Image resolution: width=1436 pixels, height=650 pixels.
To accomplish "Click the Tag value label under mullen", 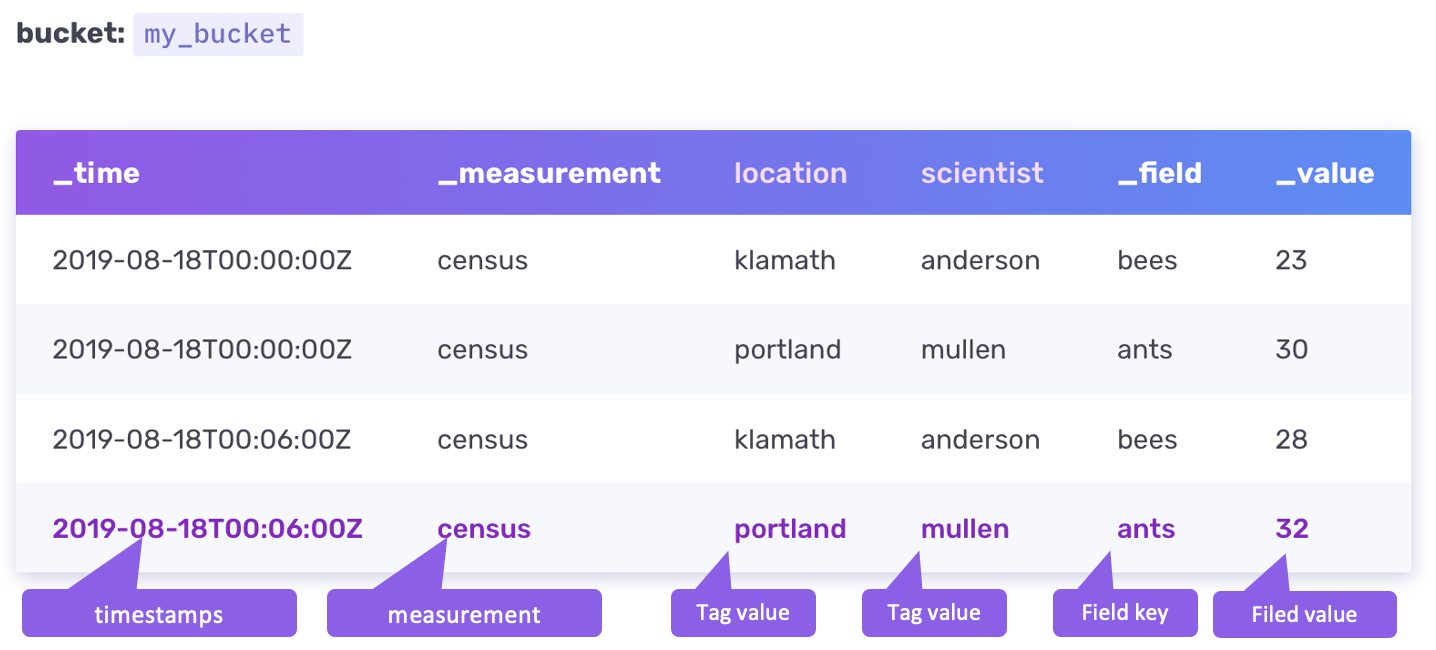I will point(934,613).
